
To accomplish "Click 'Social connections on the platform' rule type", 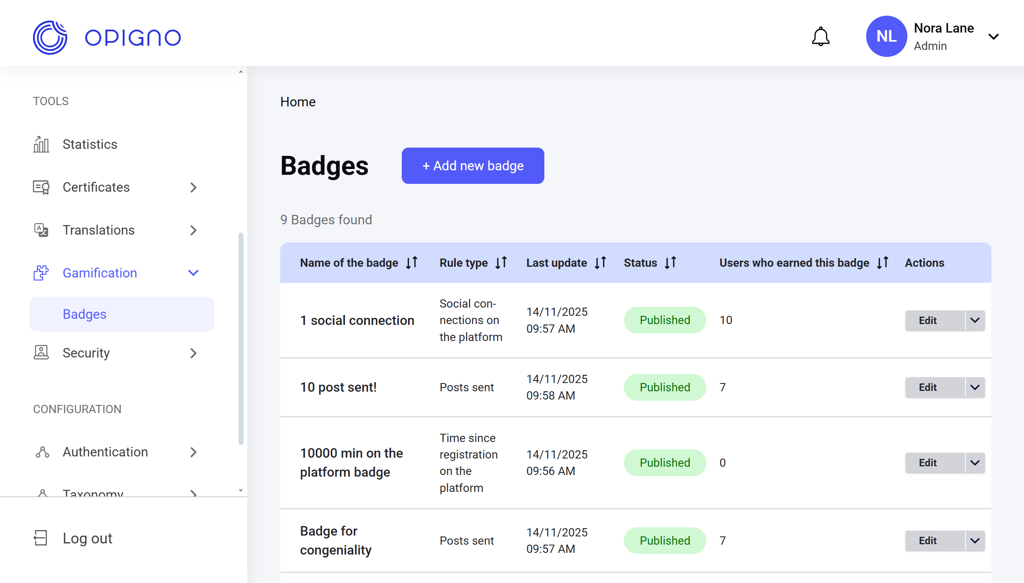I will (471, 320).
